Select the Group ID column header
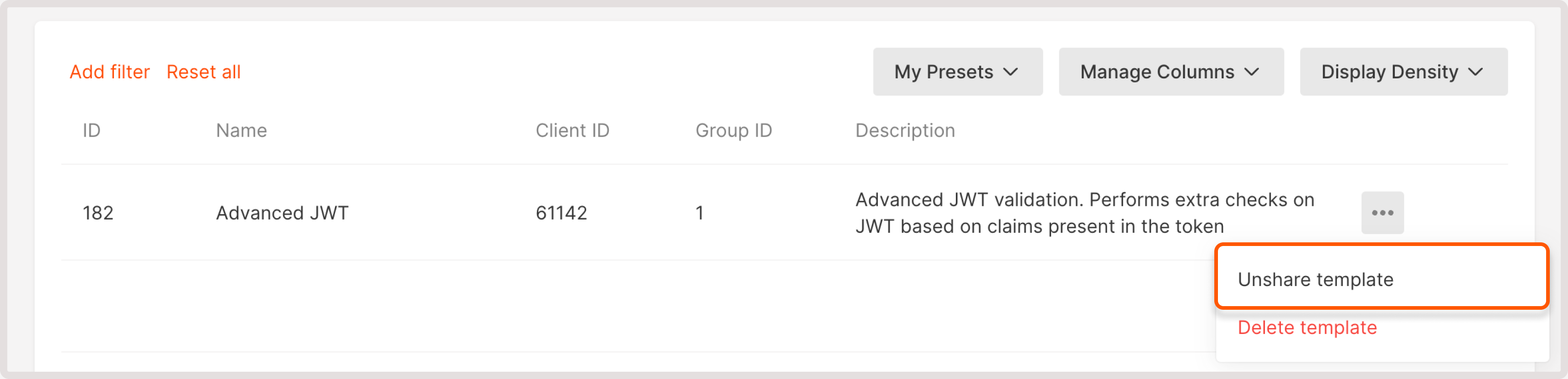Viewport: 1568px width, 379px height. click(x=733, y=130)
